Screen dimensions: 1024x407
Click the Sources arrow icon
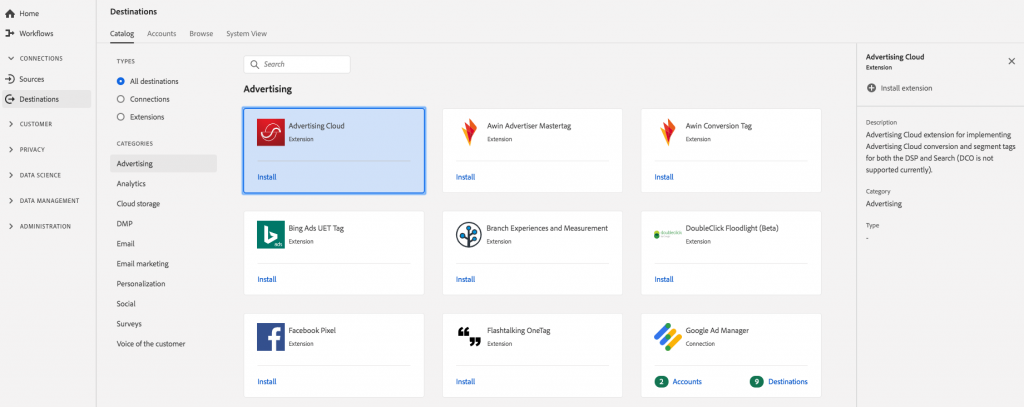[x=10, y=79]
